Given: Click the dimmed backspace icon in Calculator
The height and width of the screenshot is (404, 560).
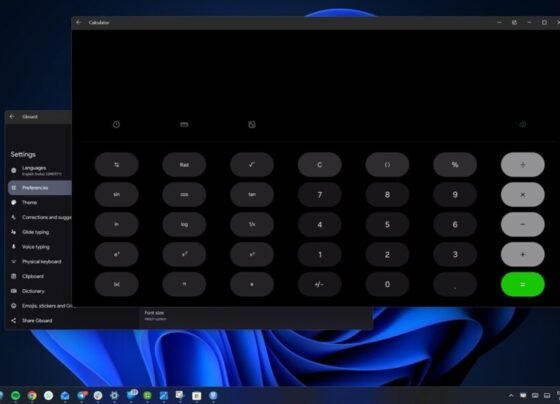Looking at the screenshot, I should 522,125.
